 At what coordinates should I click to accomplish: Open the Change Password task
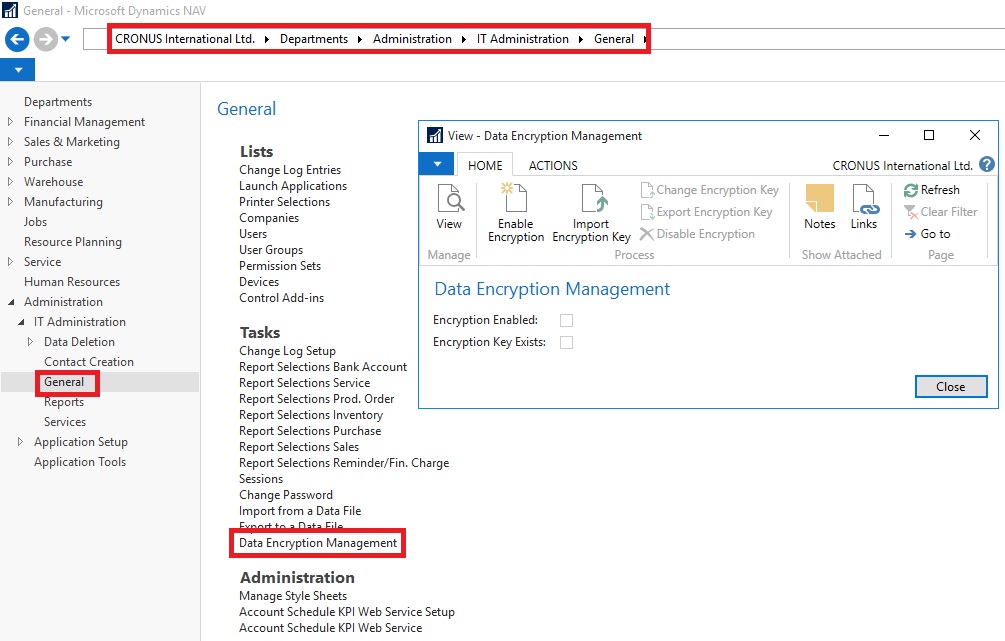pos(284,494)
